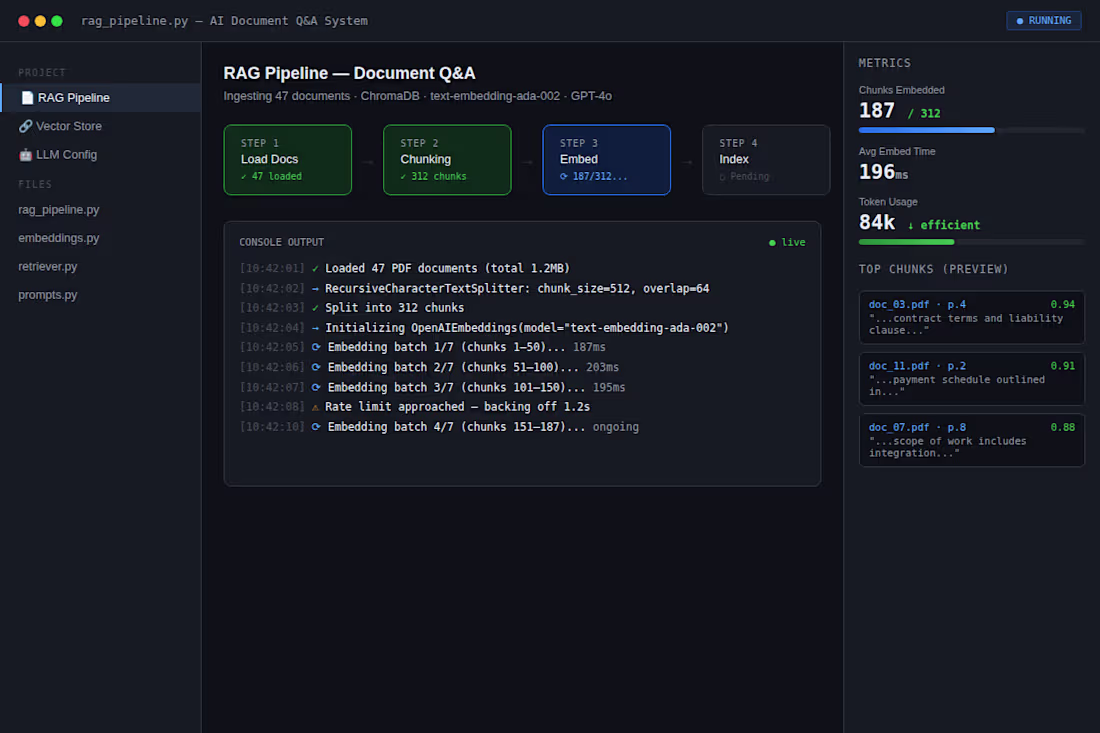1100x733 pixels.
Task: Click the checkmark icon next to 312 chunks
Action: 403,177
